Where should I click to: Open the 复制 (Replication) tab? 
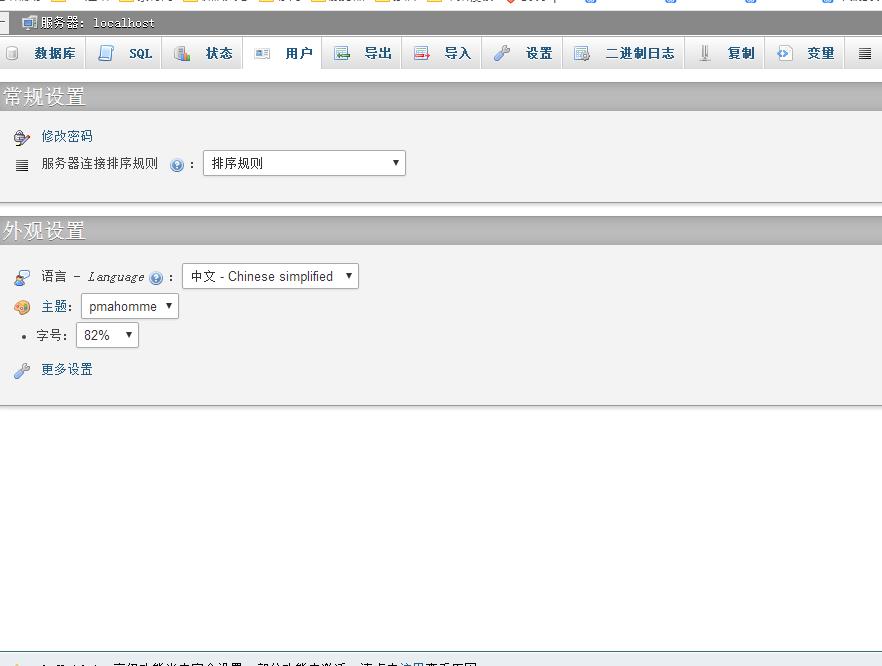pyautogui.click(x=724, y=53)
